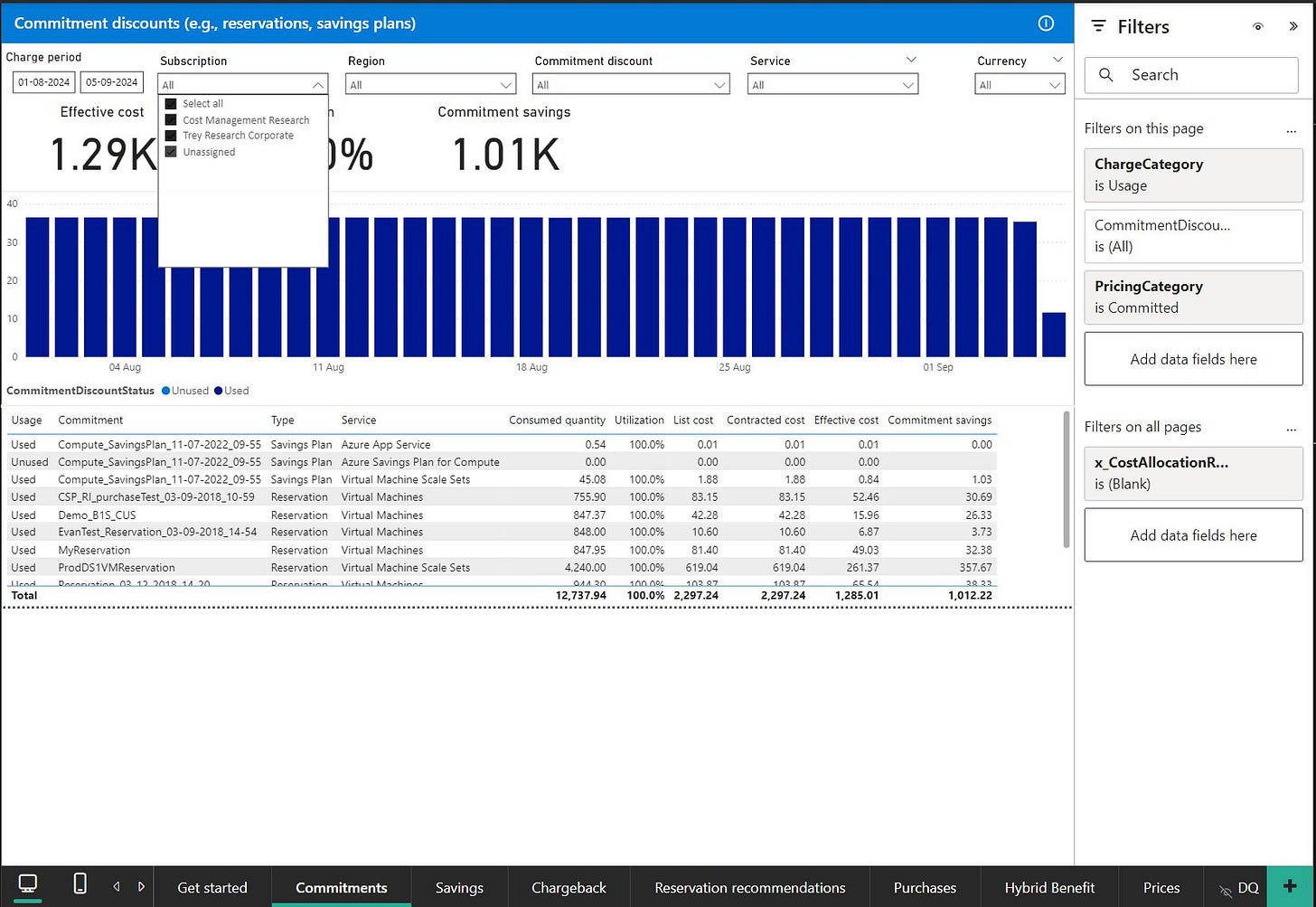This screenshot has width=1316, height=907.
Task: Sort by Commitment savings column header
Action: [939, 420]
